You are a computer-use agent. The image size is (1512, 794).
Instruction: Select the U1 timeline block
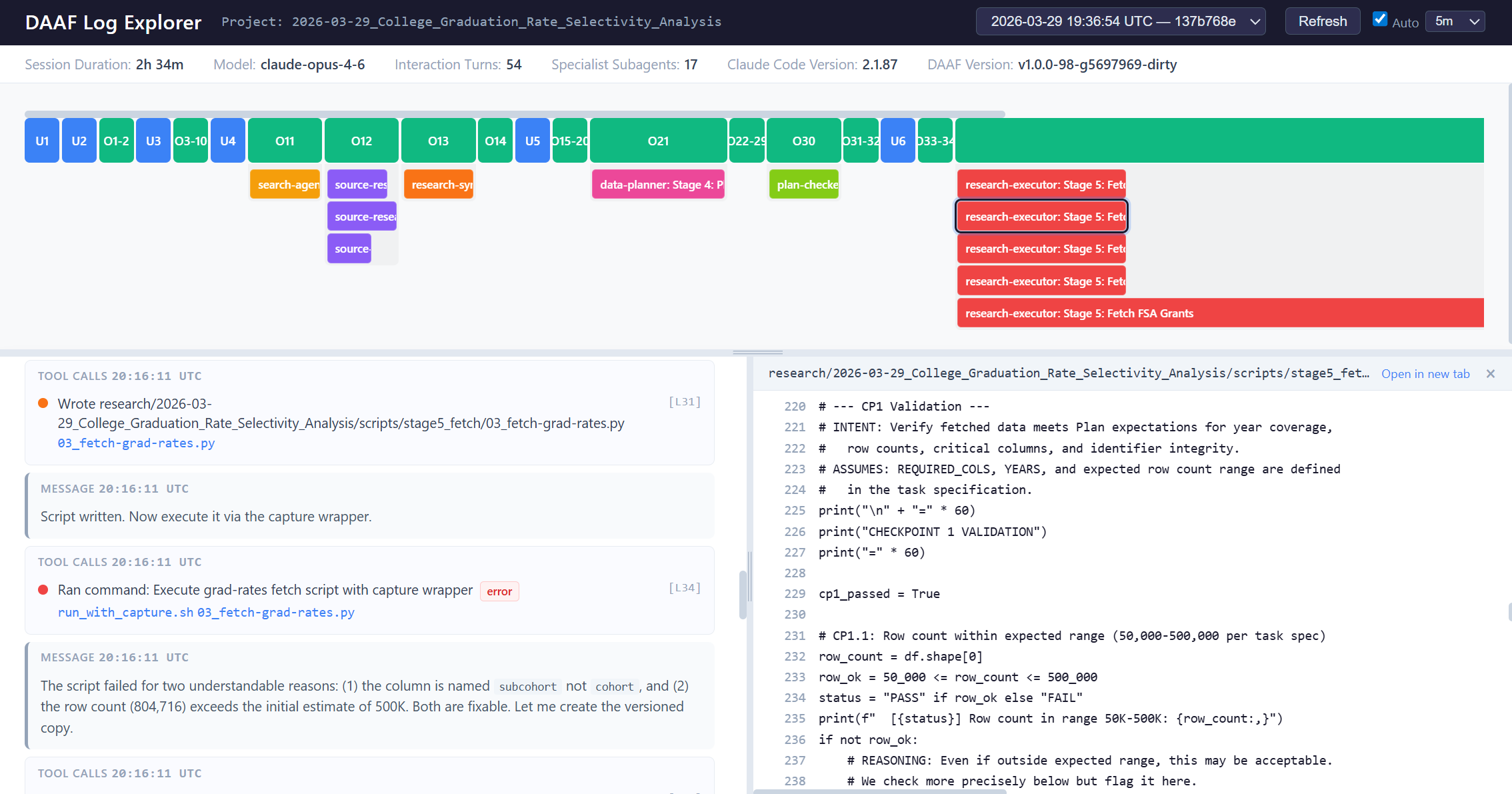(42, 141)
